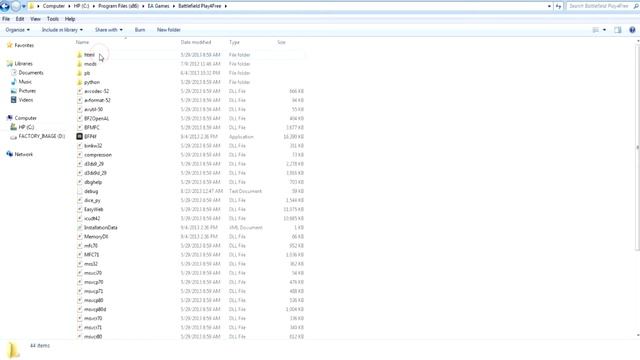The width and height of the screenshot is (640, 360).
Task: Open the Edit menu
Action: tap(20, 19)
